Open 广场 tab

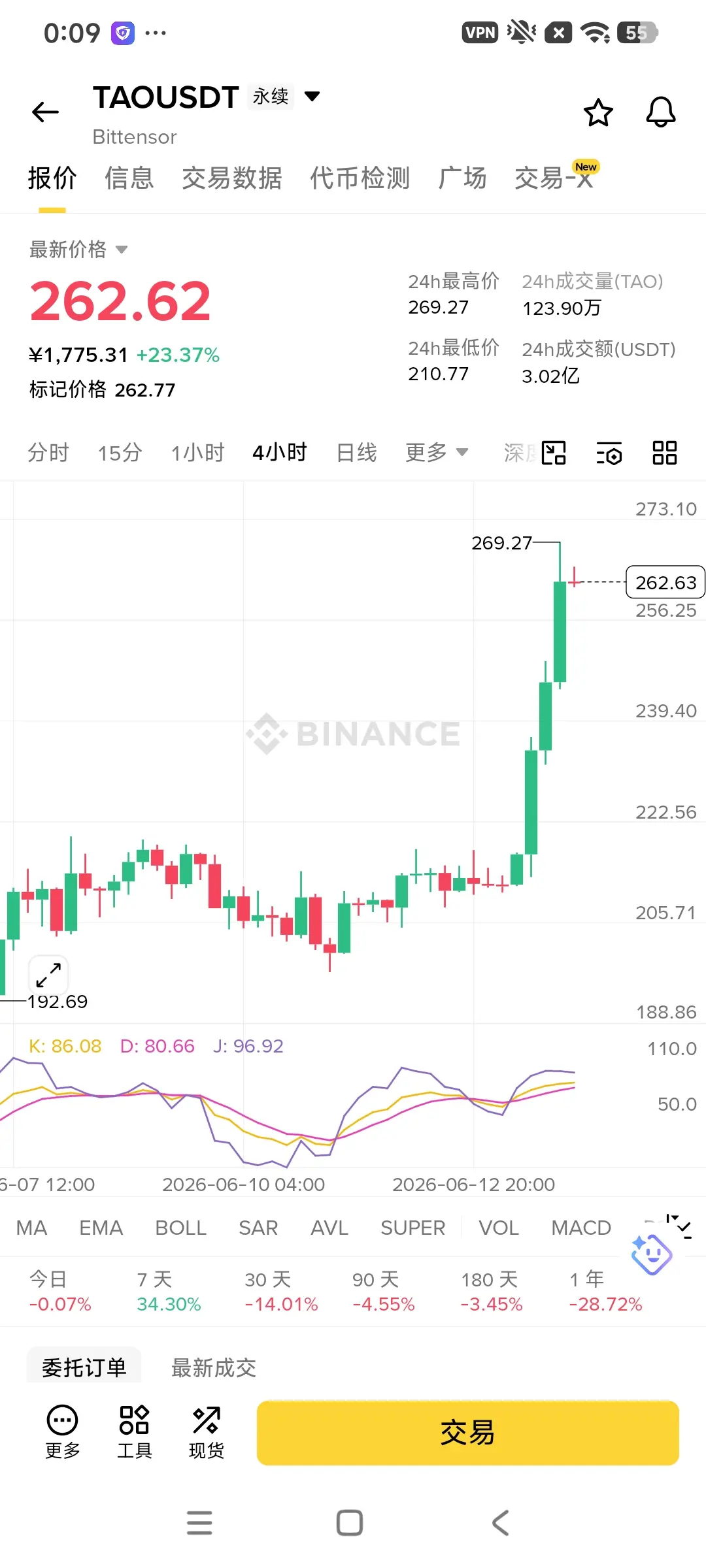pos(463,178)
